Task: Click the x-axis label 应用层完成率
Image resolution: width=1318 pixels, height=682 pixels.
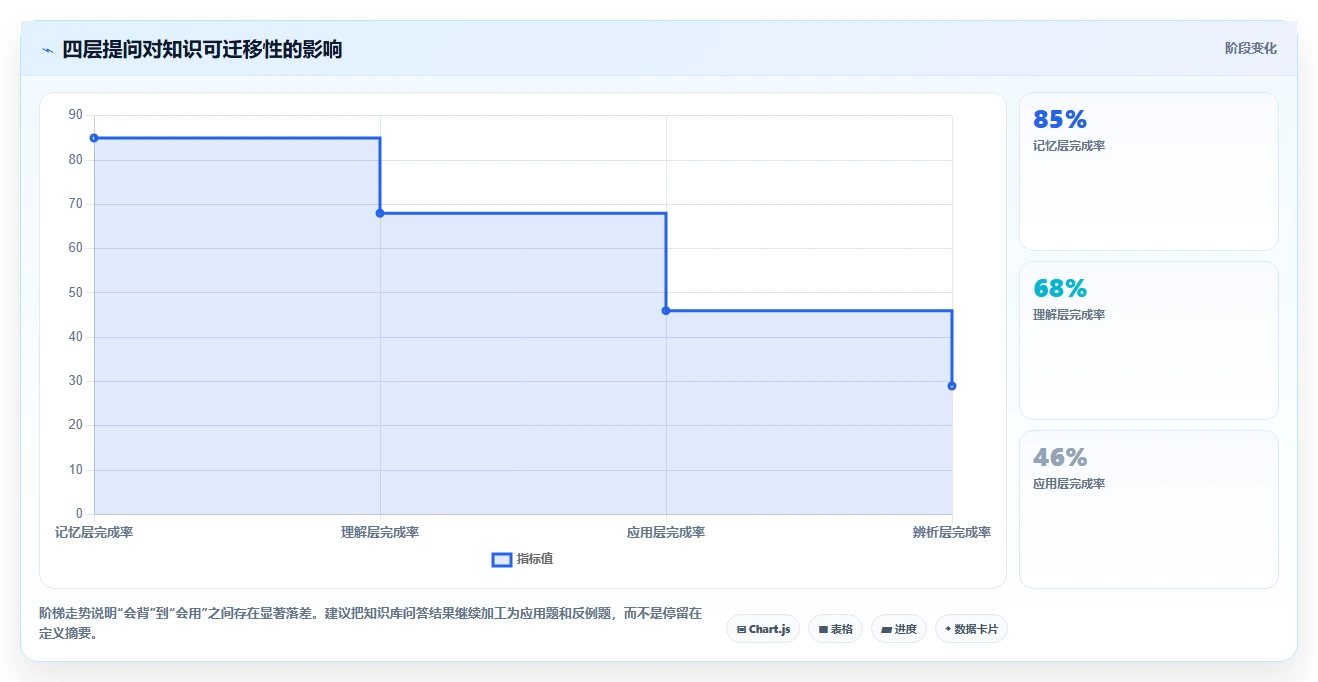Action: click(666, 532)
